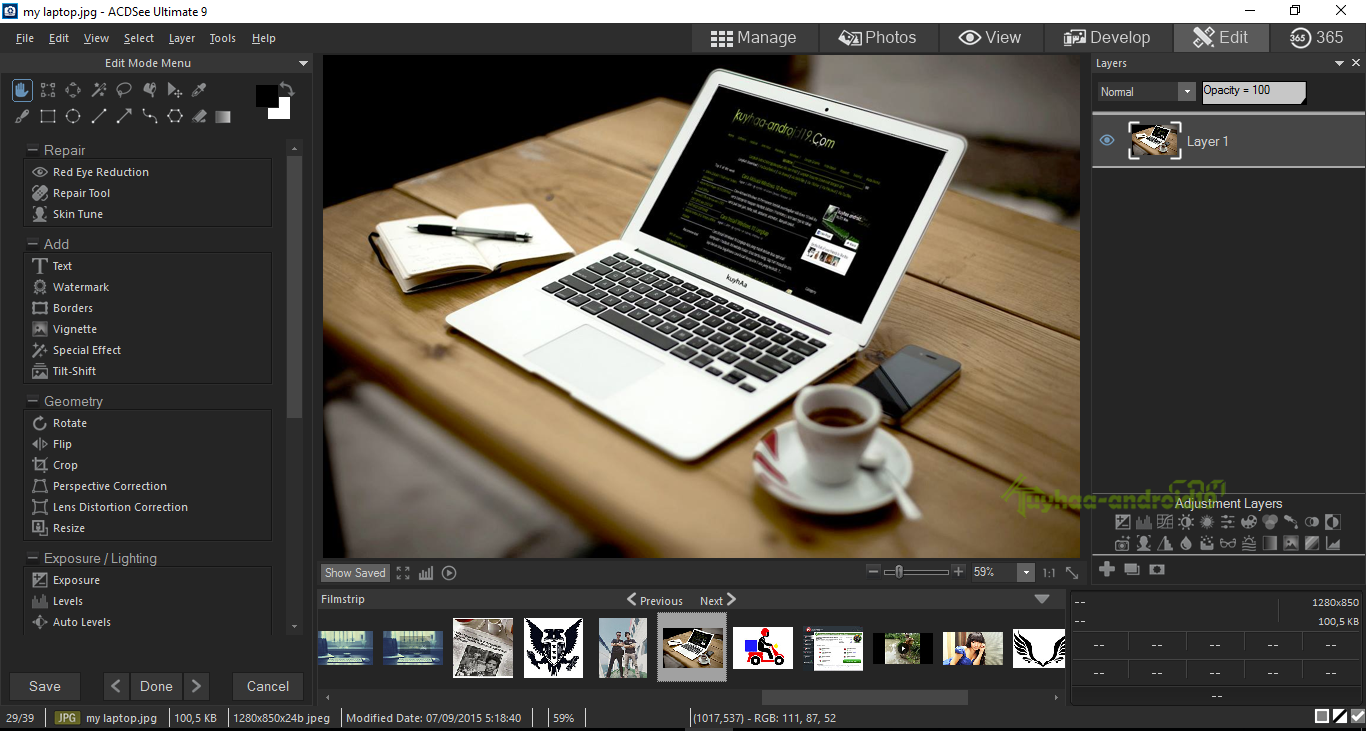Go to Next image in filmstrip
The image size is (1366, 731).
point(718,600)
